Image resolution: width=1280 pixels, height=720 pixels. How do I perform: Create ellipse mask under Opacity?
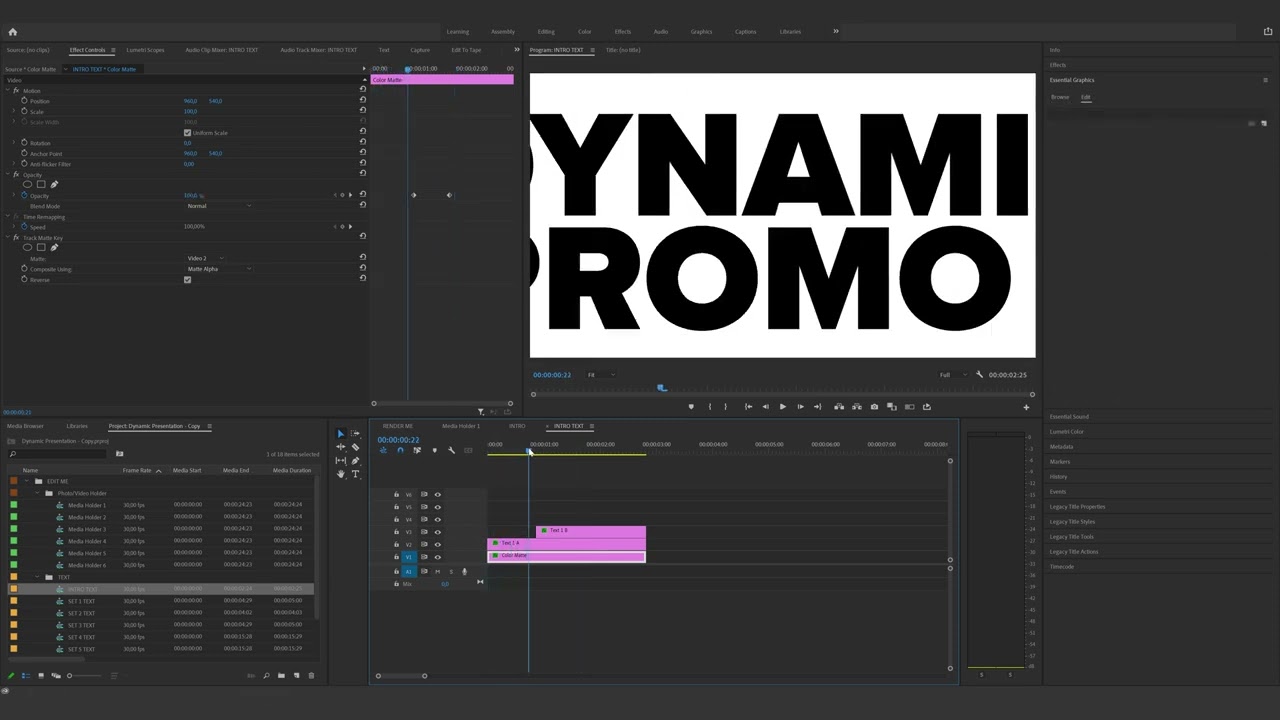coord(27,184)
